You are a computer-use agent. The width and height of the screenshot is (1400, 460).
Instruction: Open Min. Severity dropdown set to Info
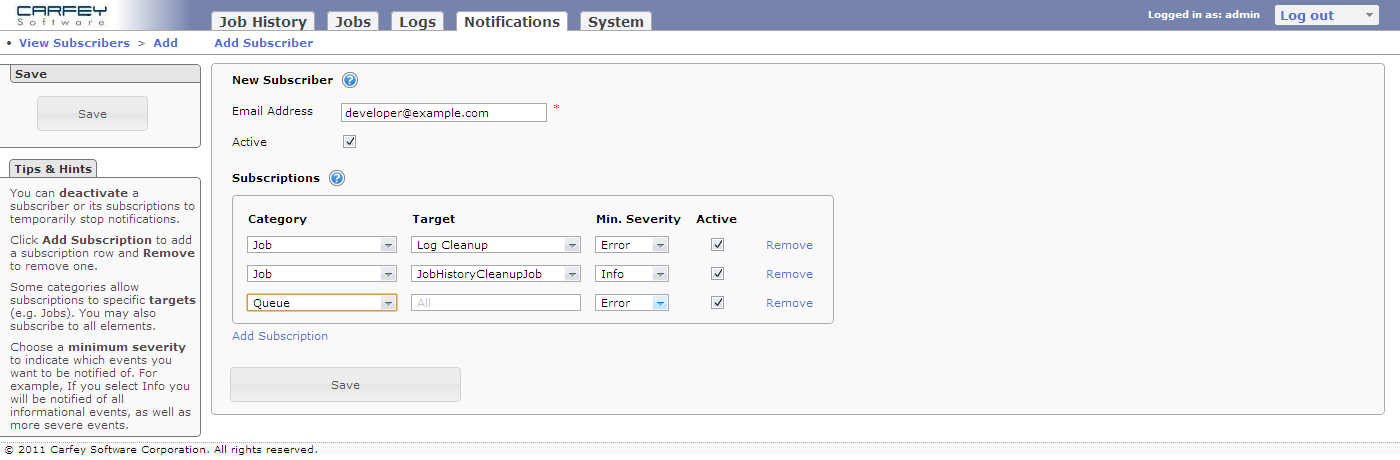(632, 274)
